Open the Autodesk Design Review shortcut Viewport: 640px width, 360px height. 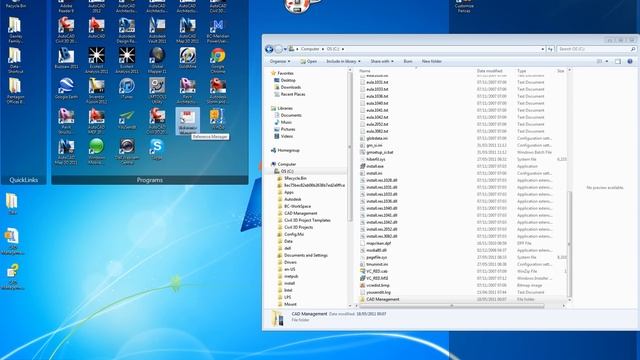[127, 31]
